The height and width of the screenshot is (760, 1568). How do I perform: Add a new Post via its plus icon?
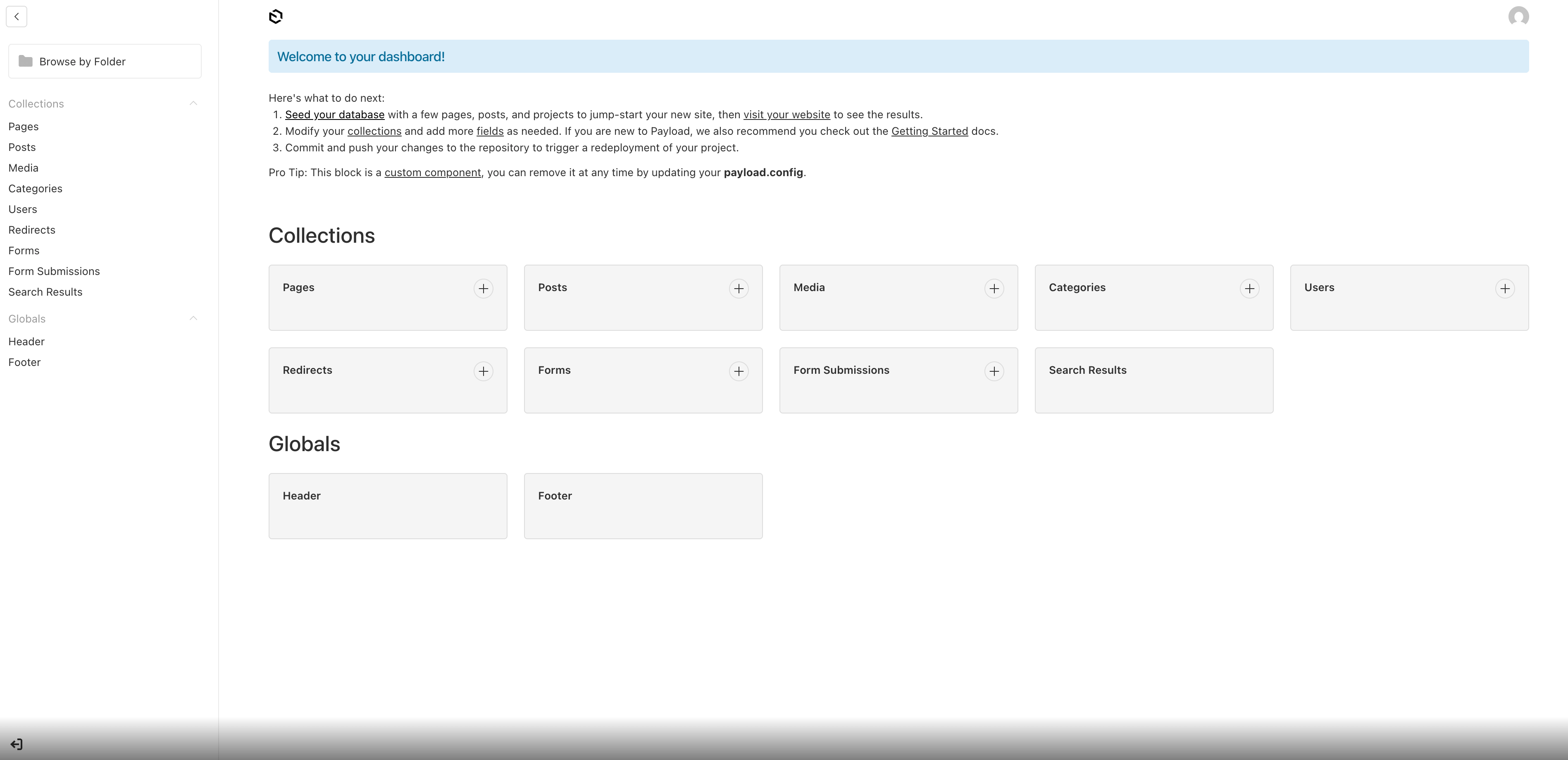click(x=739, y=289)
